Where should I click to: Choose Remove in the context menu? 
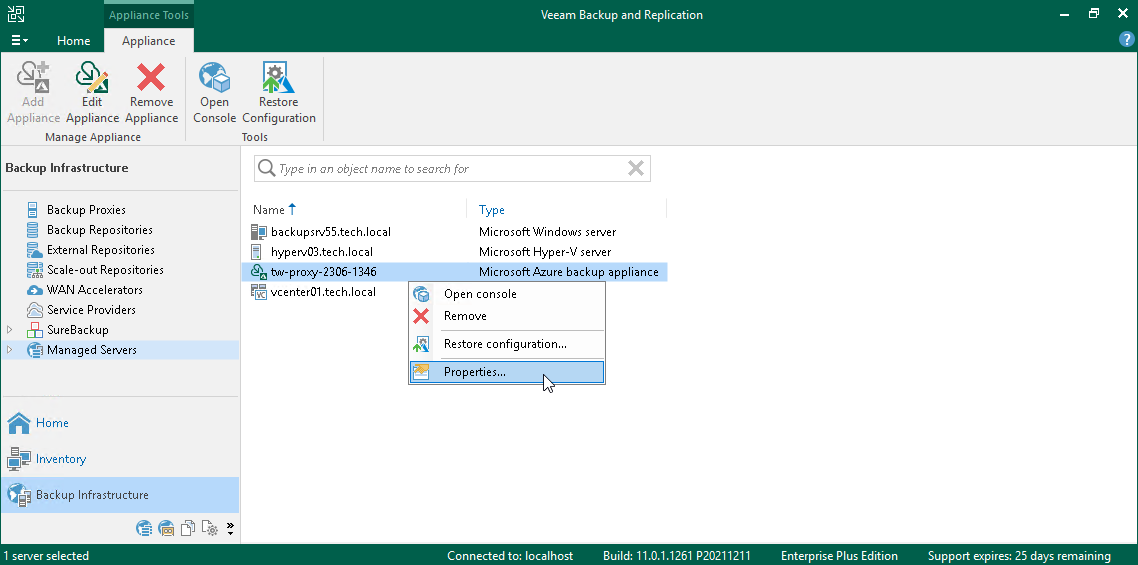[x=507, y=316]
